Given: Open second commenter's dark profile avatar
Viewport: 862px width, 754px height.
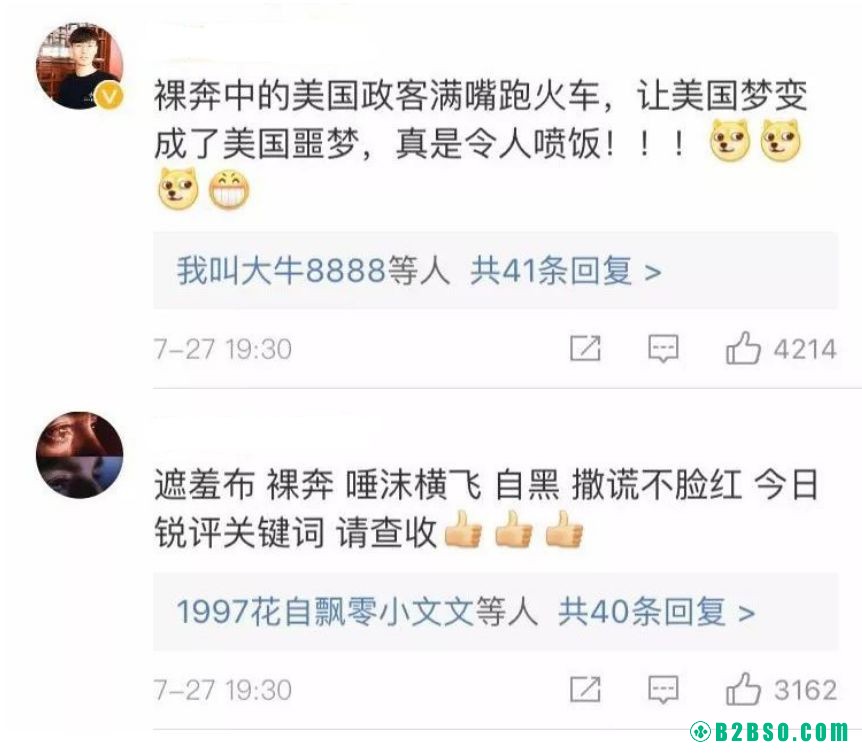Looking at the screenshot, I should (x=79, y=455).
